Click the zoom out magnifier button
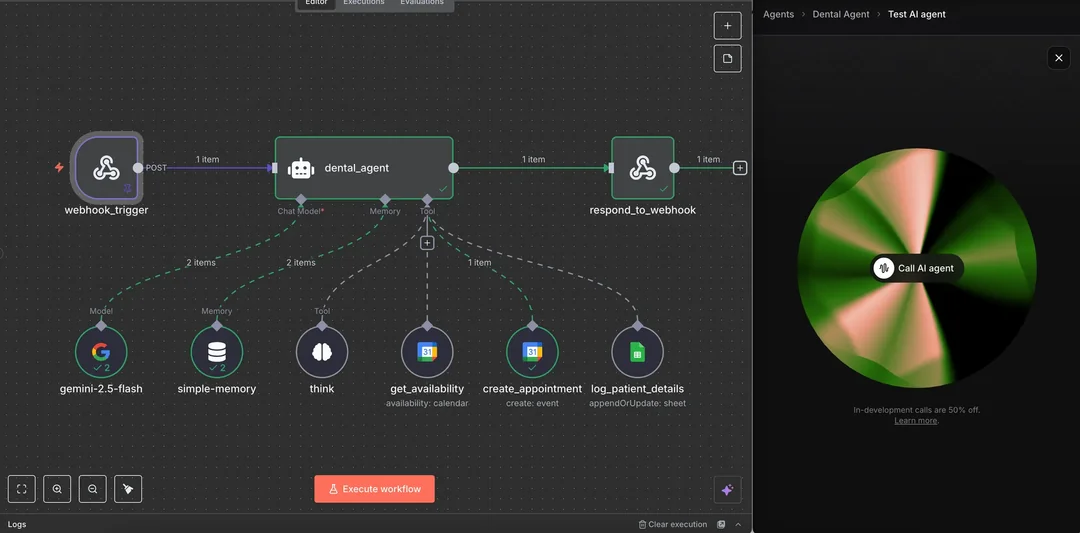 tap(93, 489)
